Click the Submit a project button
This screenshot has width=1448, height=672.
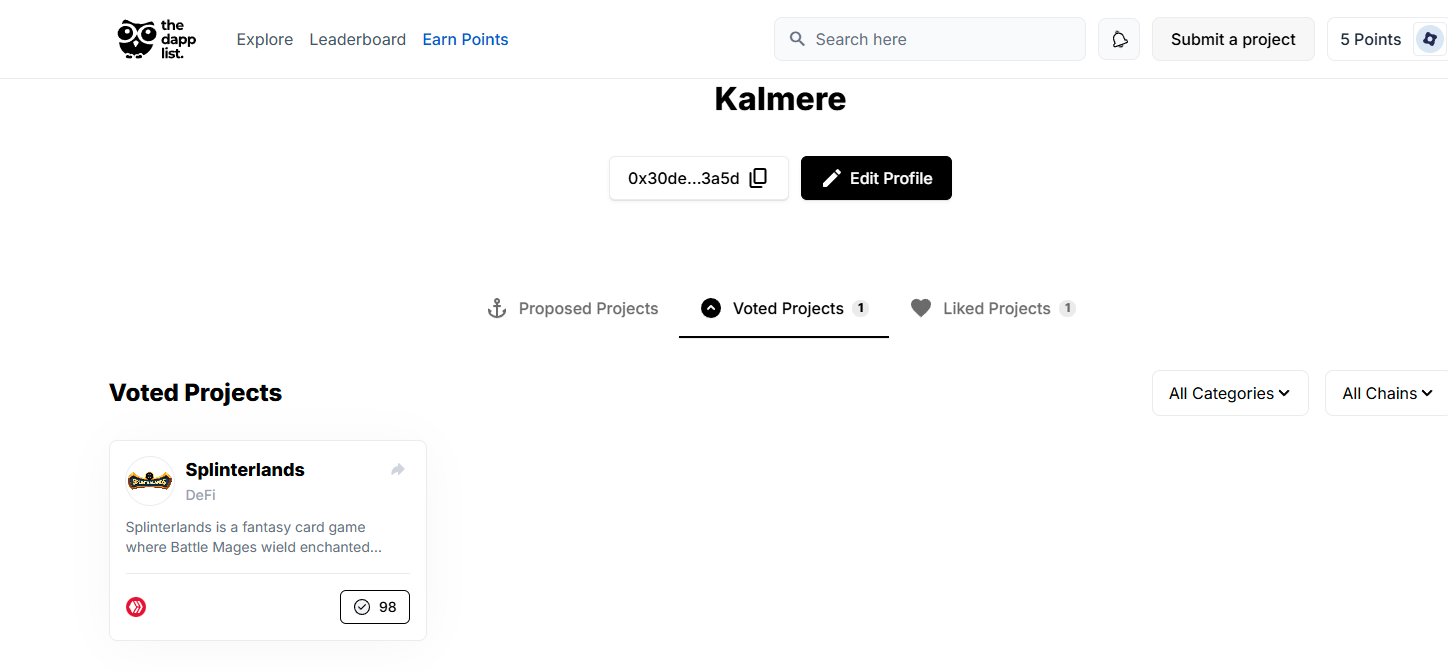click(x=1233, y=39)
